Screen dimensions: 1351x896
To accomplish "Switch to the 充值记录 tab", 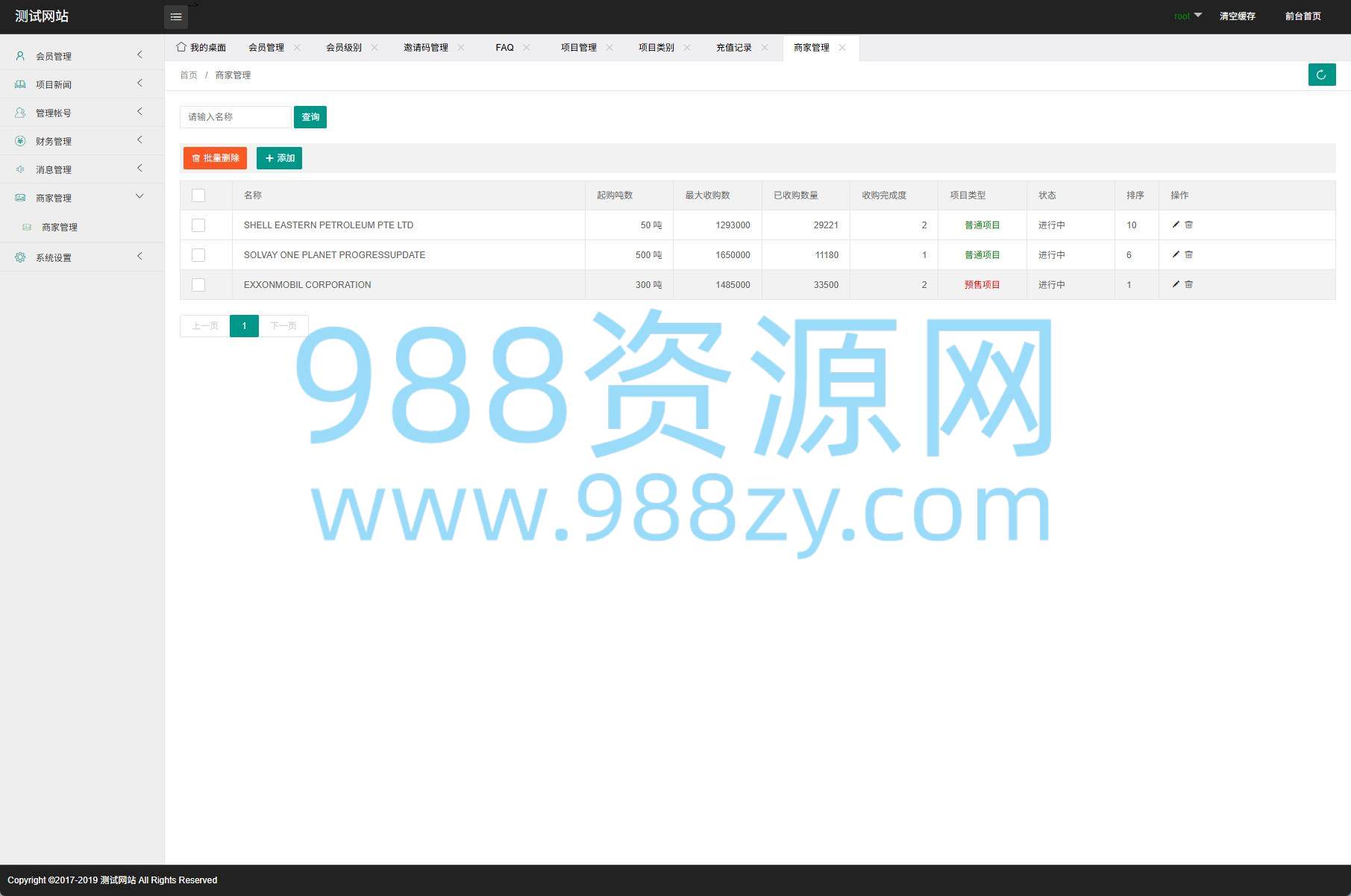I will click(x=733, y=48).
